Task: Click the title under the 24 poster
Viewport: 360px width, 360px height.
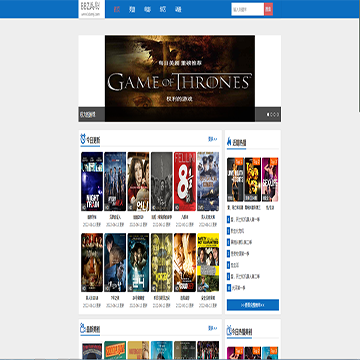Action: [138, 298]
